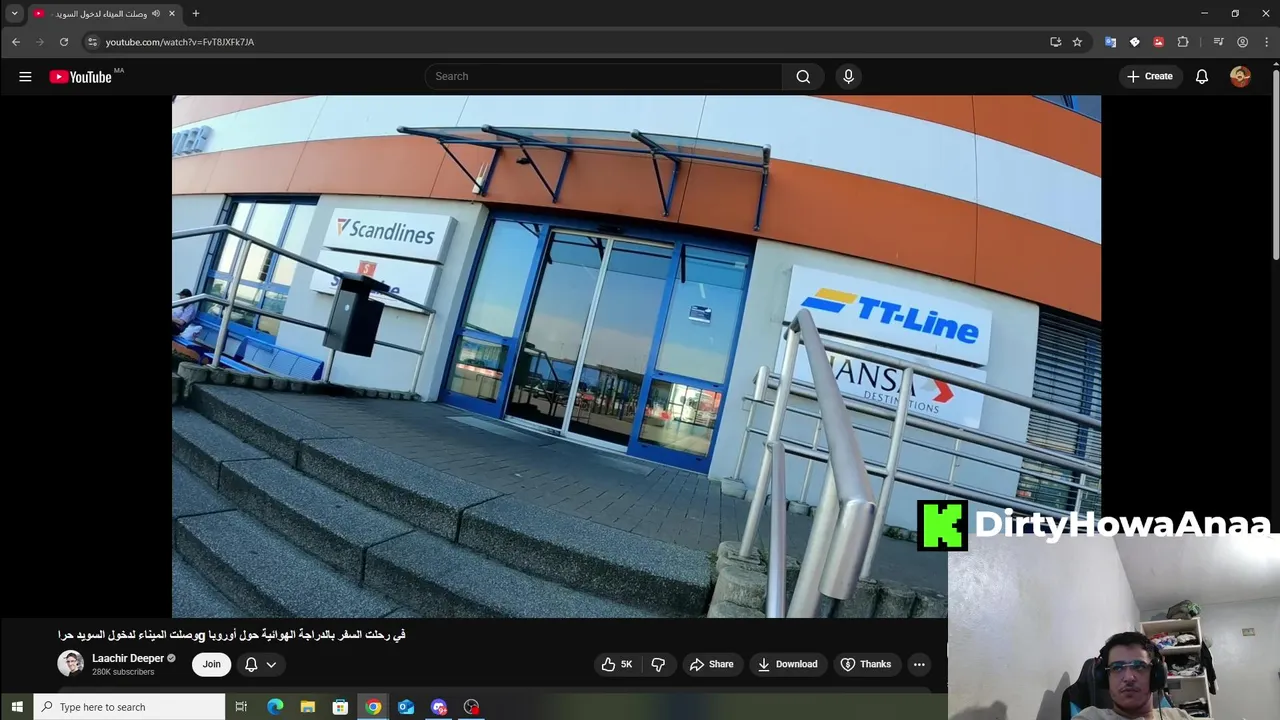The height and width of the screenshot is (720, 1280).
Task: Mute the tab via speaker icon
Action: [x=155, y=14]
